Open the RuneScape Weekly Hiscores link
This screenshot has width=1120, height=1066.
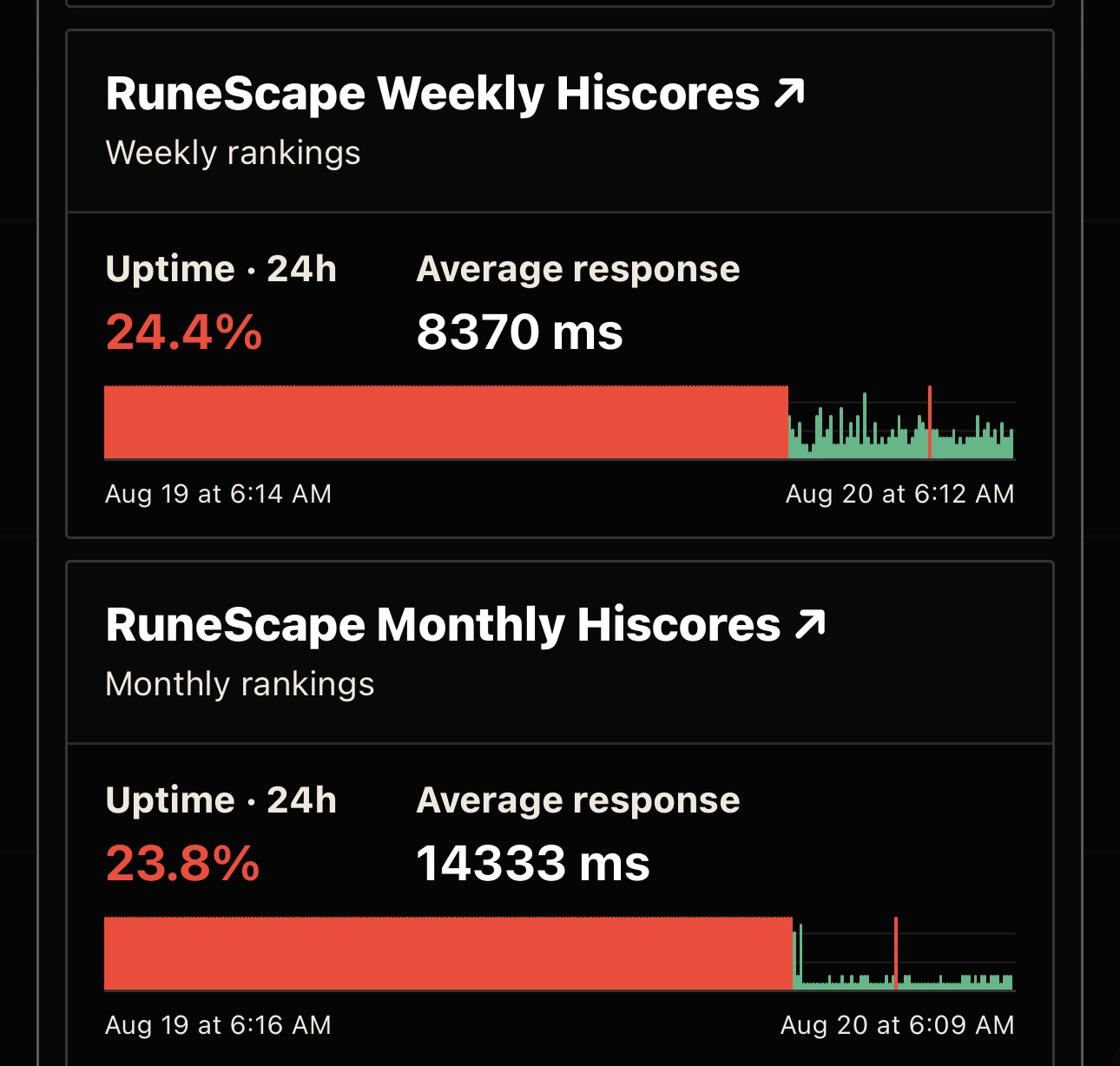tap(455, 94)
